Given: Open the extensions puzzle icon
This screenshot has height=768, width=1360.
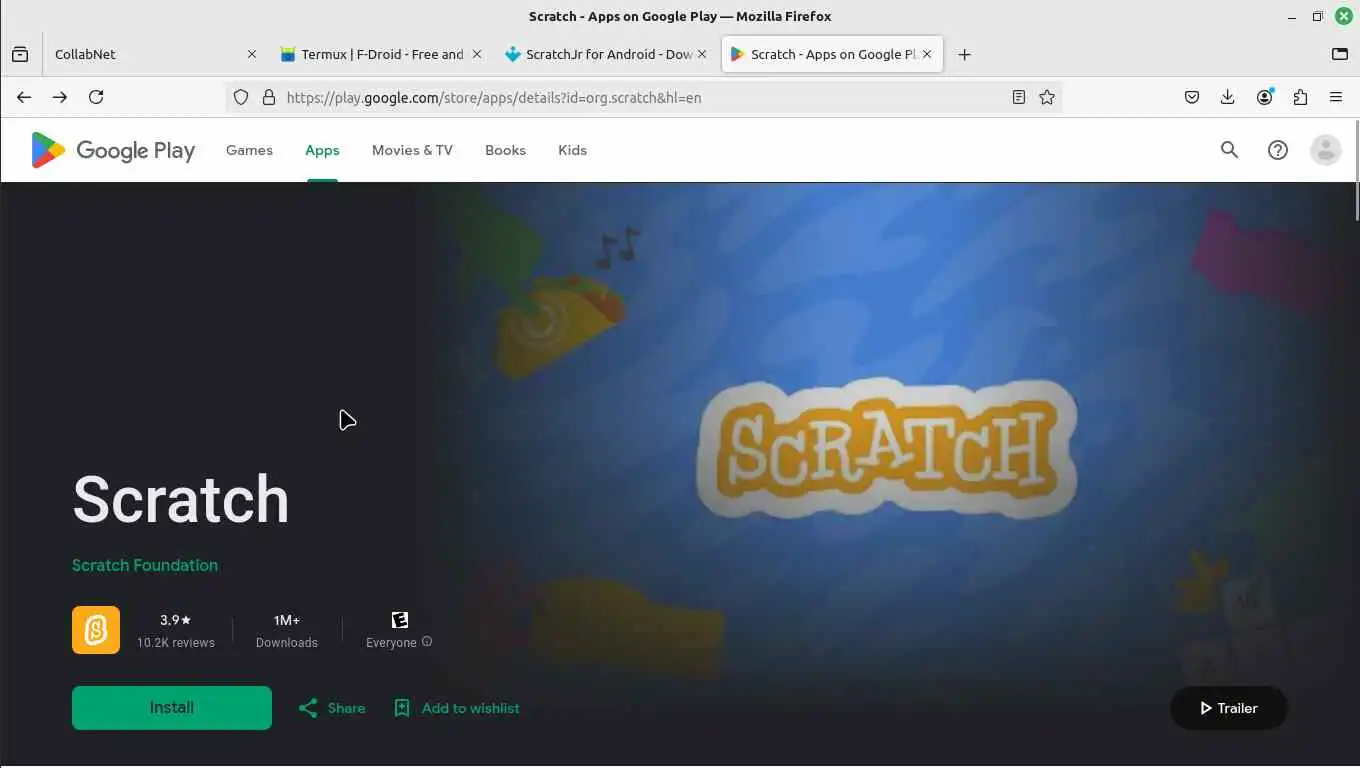Looking at the screenshot, I should 1300,97.
